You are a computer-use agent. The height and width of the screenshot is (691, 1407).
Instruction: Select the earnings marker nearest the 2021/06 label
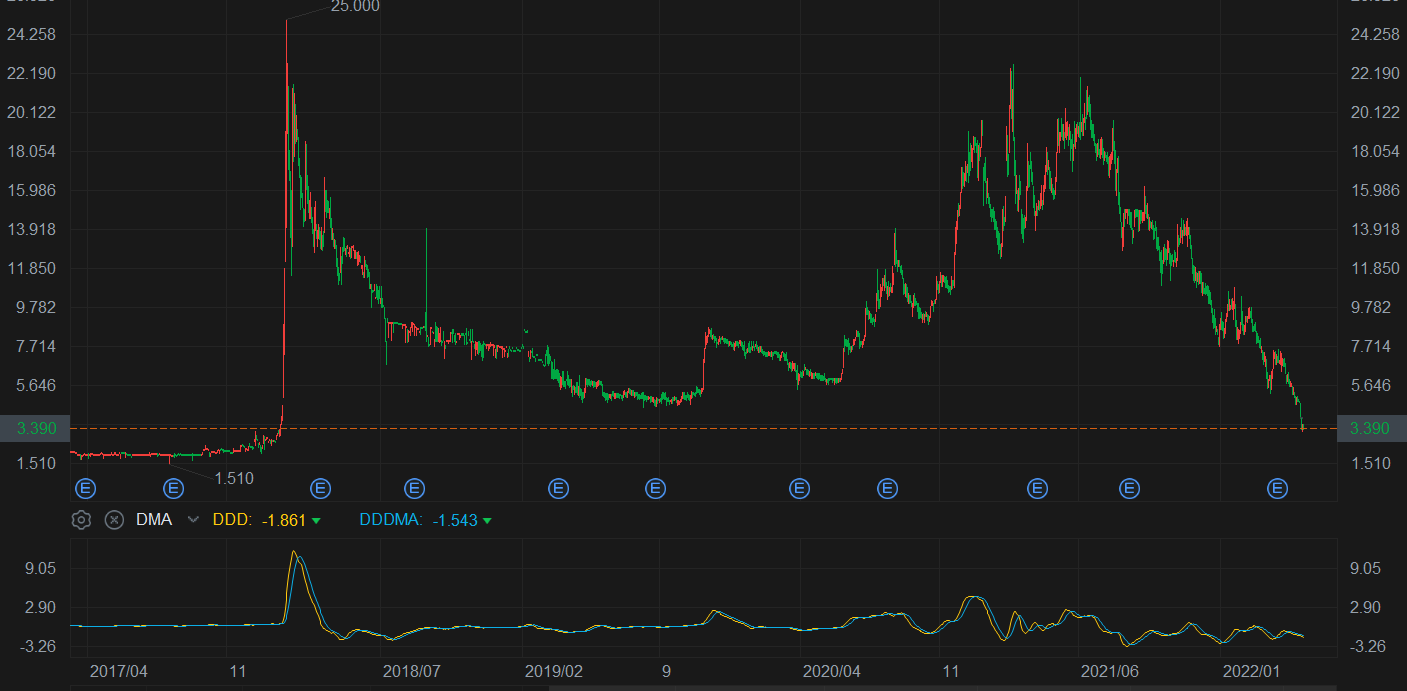tap(1129, 488)
